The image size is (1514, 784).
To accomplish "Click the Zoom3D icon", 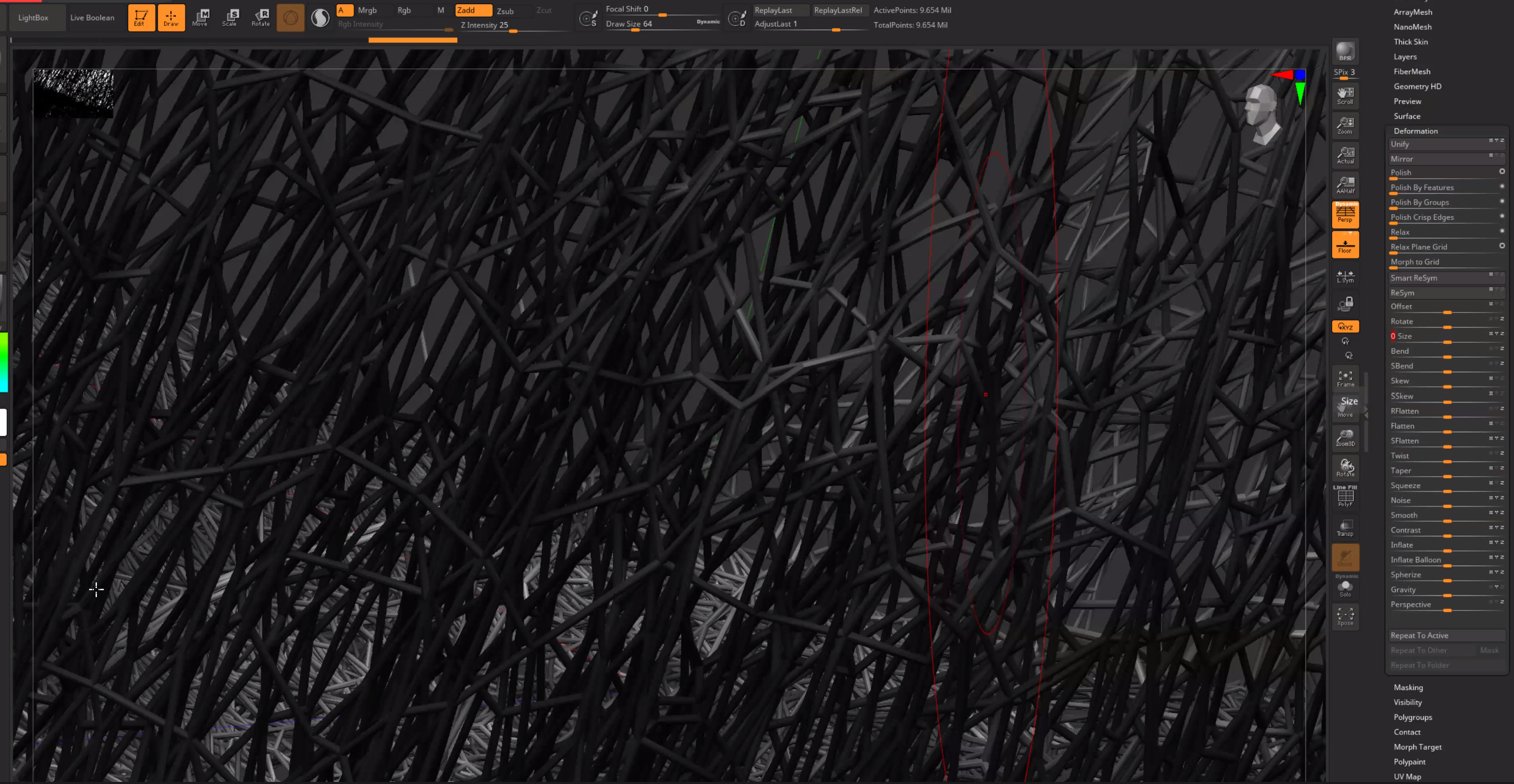I will coord(1345,438).
